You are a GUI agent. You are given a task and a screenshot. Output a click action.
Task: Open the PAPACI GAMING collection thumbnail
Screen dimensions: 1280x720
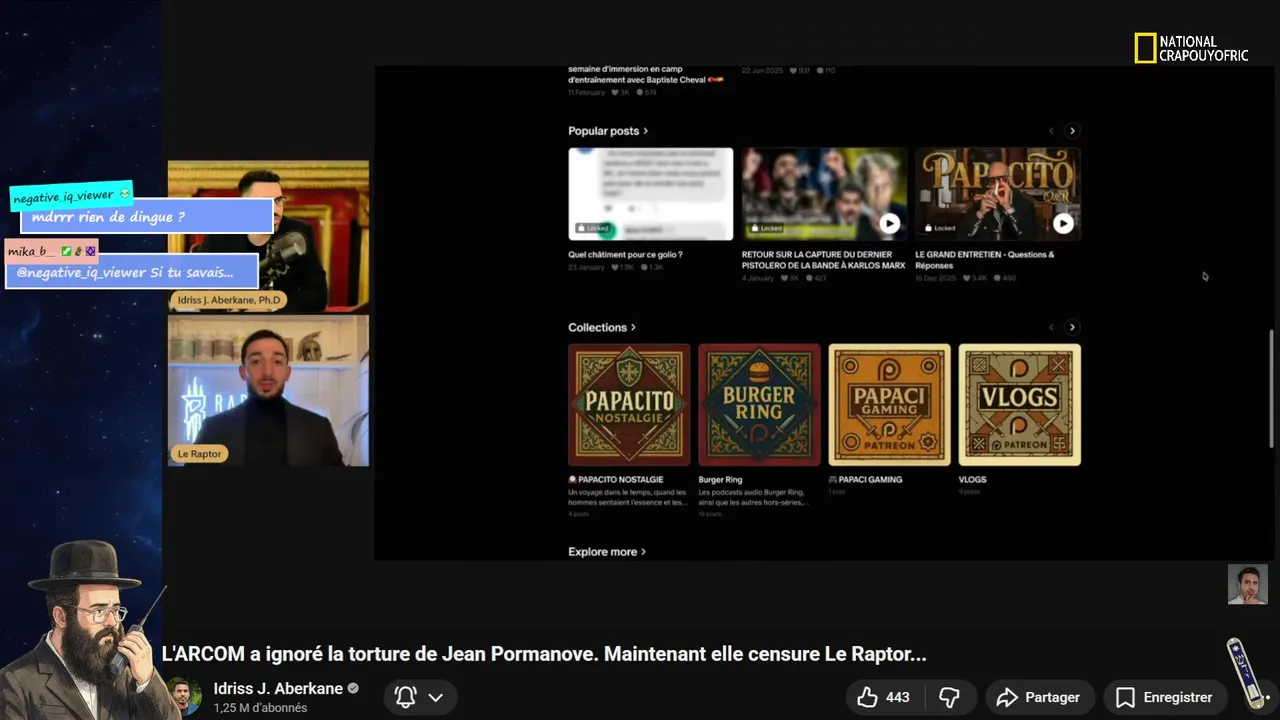click(x=889, y=405)
